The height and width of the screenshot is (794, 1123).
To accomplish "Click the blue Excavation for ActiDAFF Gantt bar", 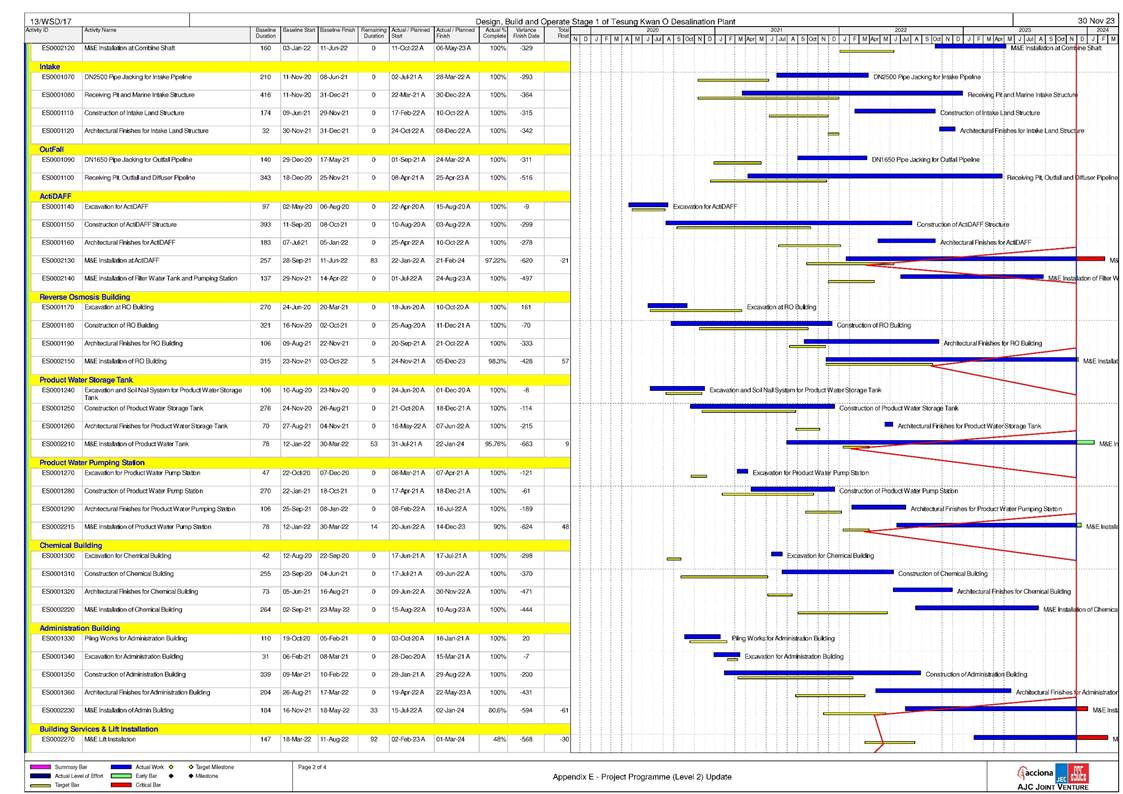I will 648,205.
